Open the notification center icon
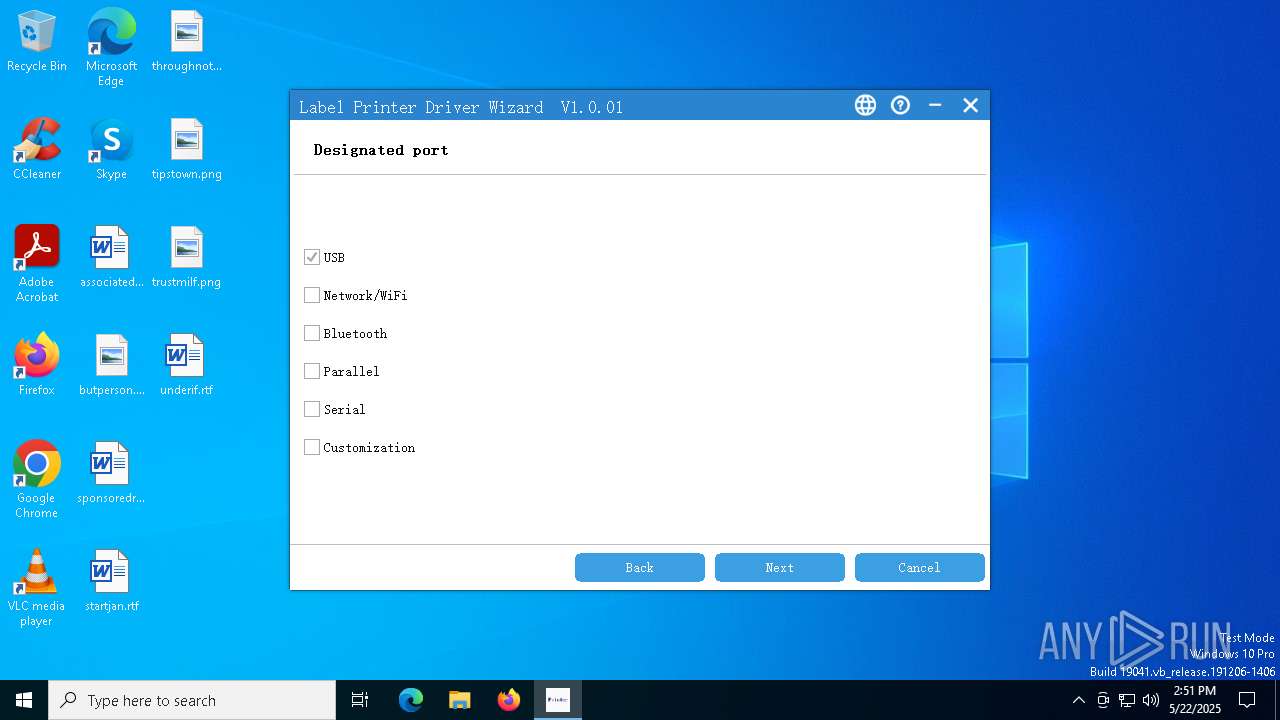The height and width of the screenshot is (720, 1280). pyautogui.click(x=1247, y=700)
